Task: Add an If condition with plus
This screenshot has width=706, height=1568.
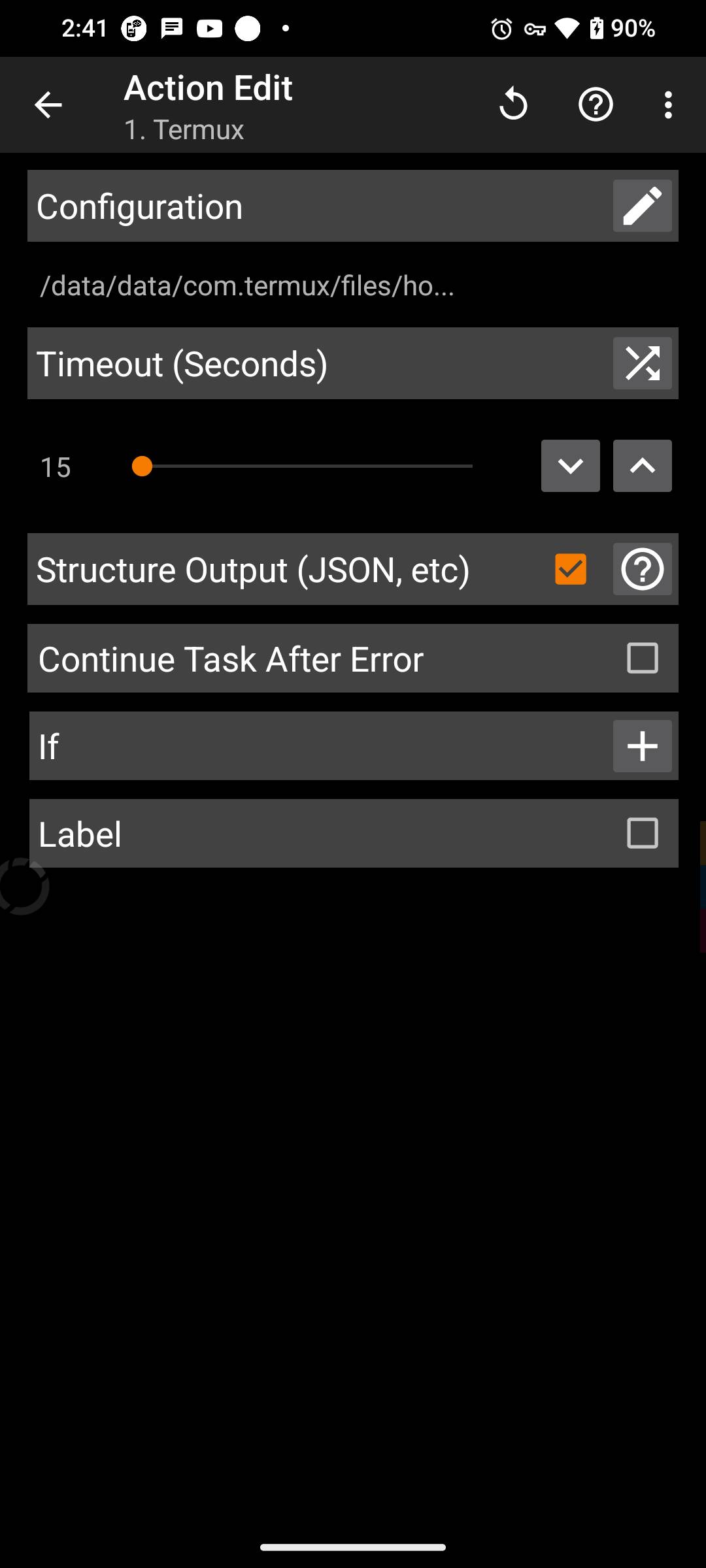Action: pyautogui.click(x=642, y=746)
